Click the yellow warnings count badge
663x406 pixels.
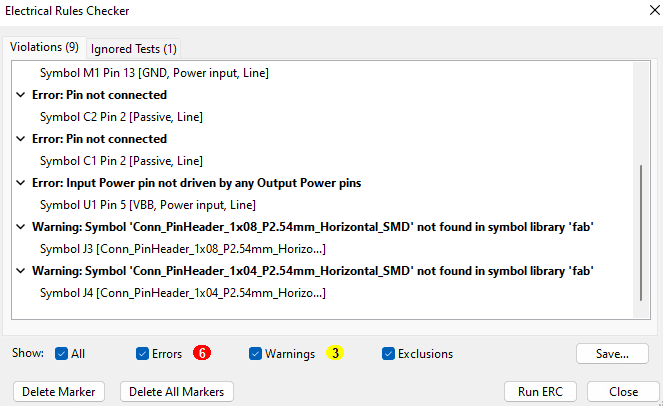click(x=335, y=353)
